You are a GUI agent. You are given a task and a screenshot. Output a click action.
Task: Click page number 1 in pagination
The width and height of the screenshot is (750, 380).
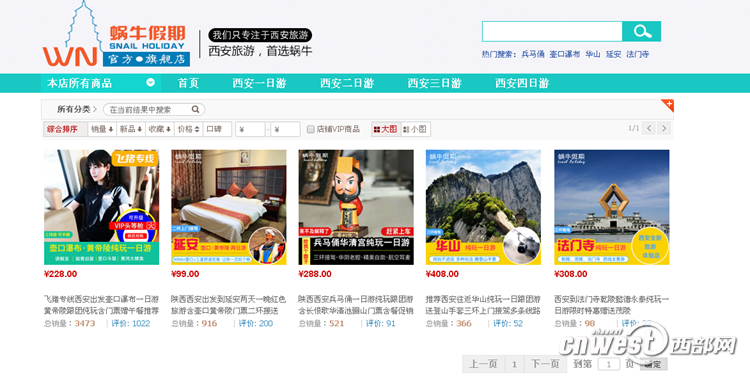pyautogui.click(x=514, y=364)
